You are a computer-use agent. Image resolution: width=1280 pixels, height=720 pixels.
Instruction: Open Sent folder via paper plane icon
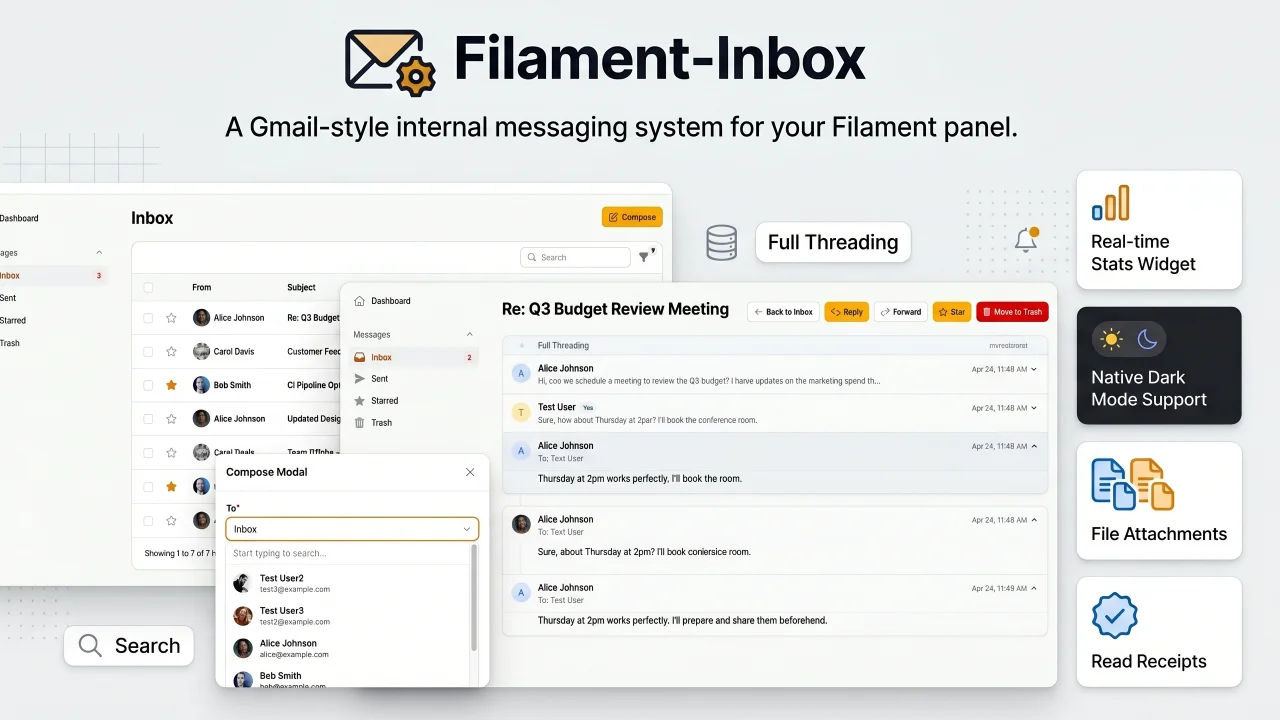(360, 379)
